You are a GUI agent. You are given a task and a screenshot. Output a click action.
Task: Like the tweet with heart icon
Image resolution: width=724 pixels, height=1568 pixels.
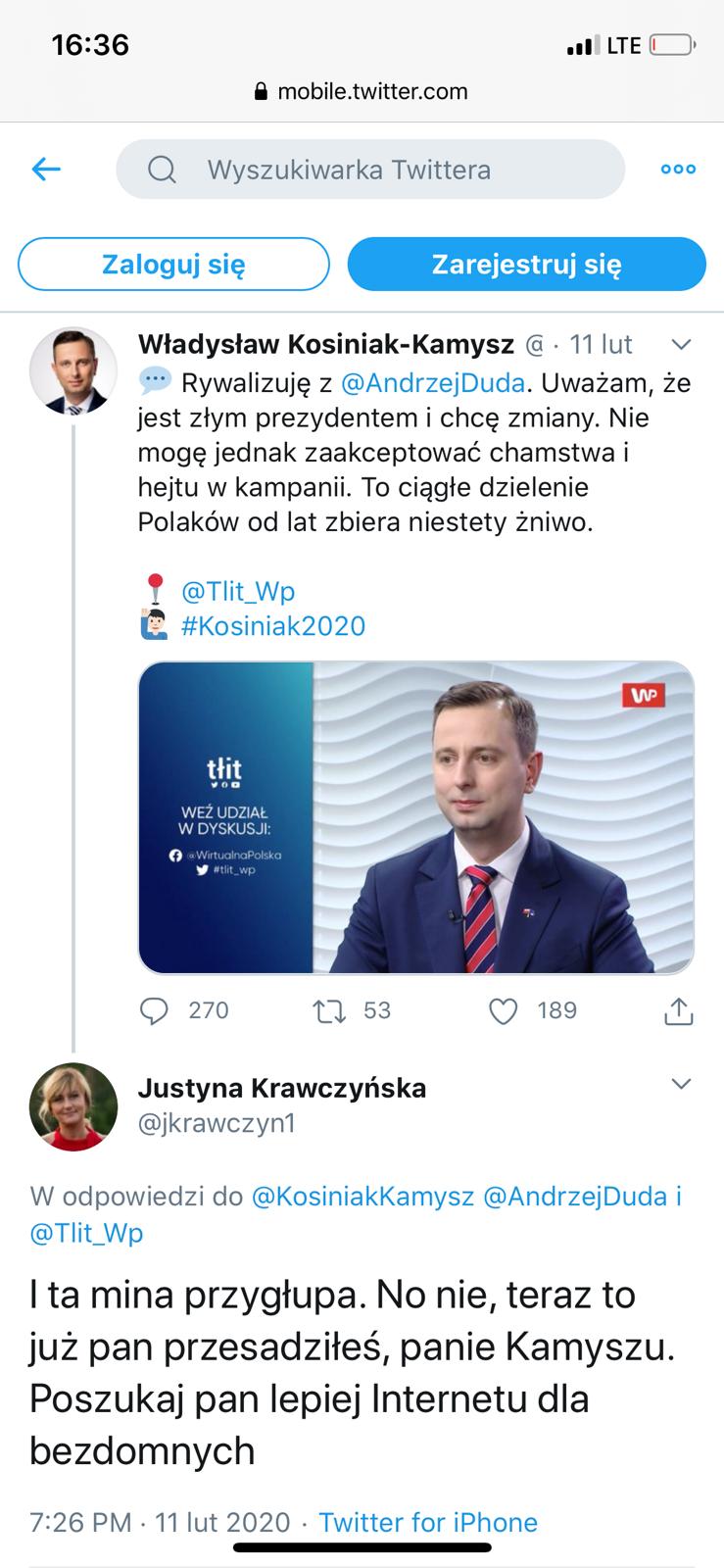503,1010
